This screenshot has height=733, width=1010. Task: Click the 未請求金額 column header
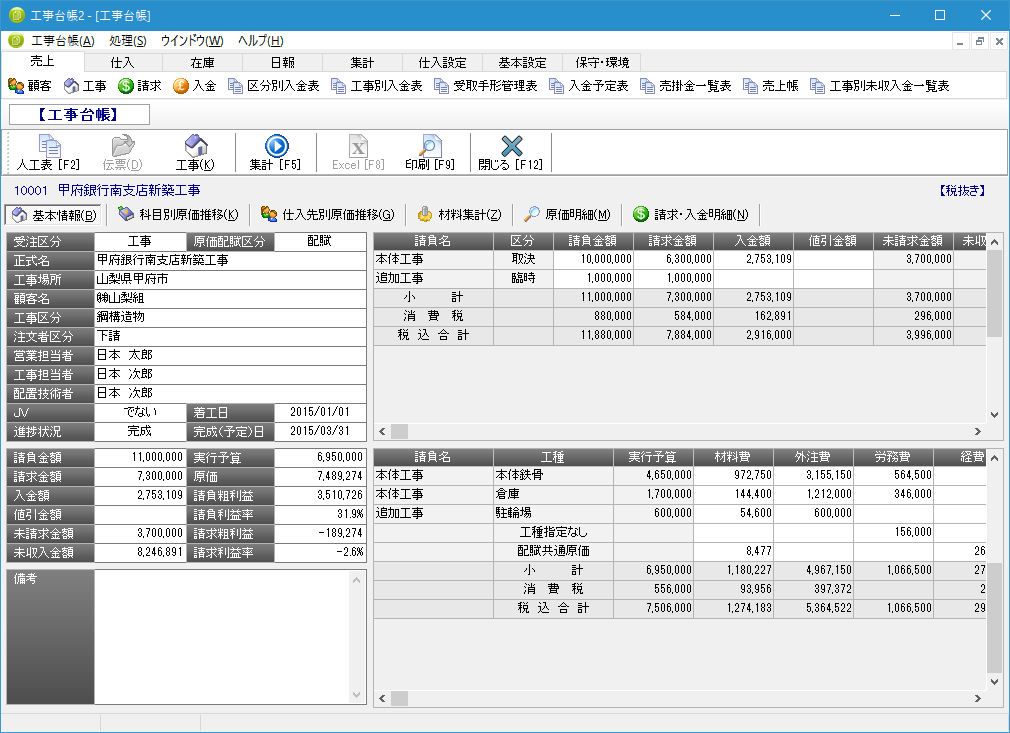pyautogui.click(x=913, y=241)
